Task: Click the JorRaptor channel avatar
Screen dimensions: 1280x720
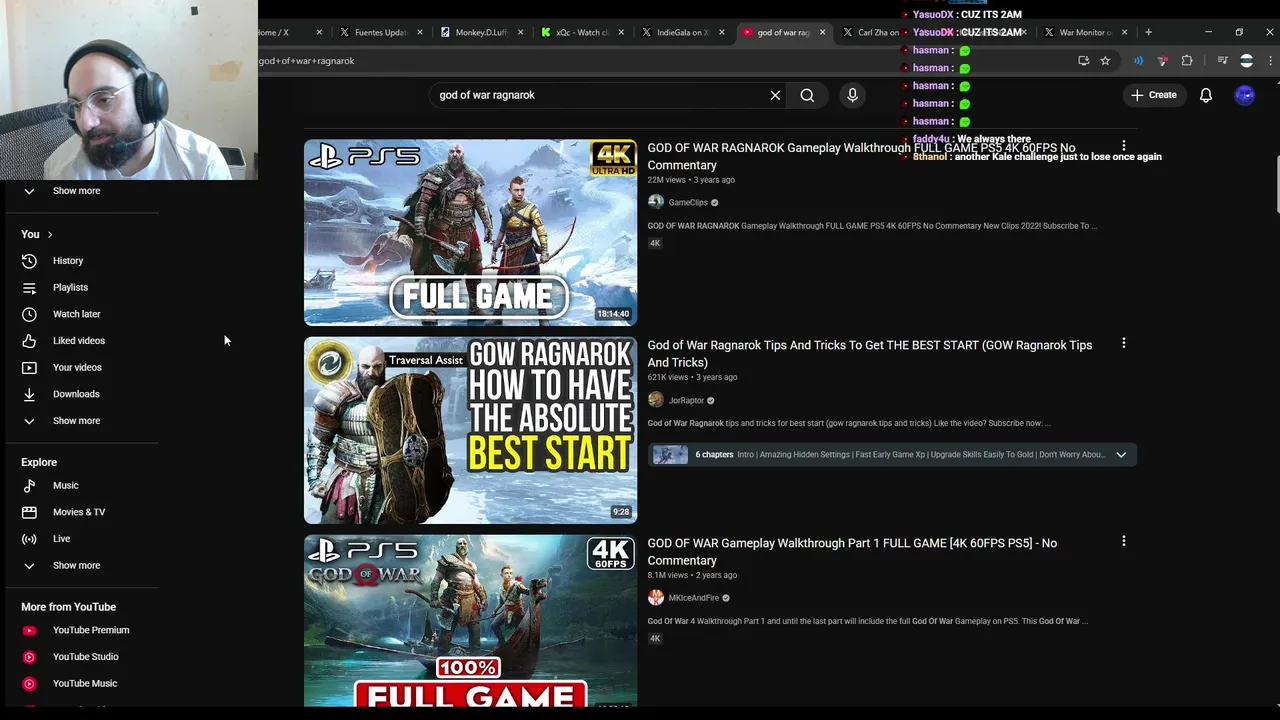Action: click(x=656, y=400)
